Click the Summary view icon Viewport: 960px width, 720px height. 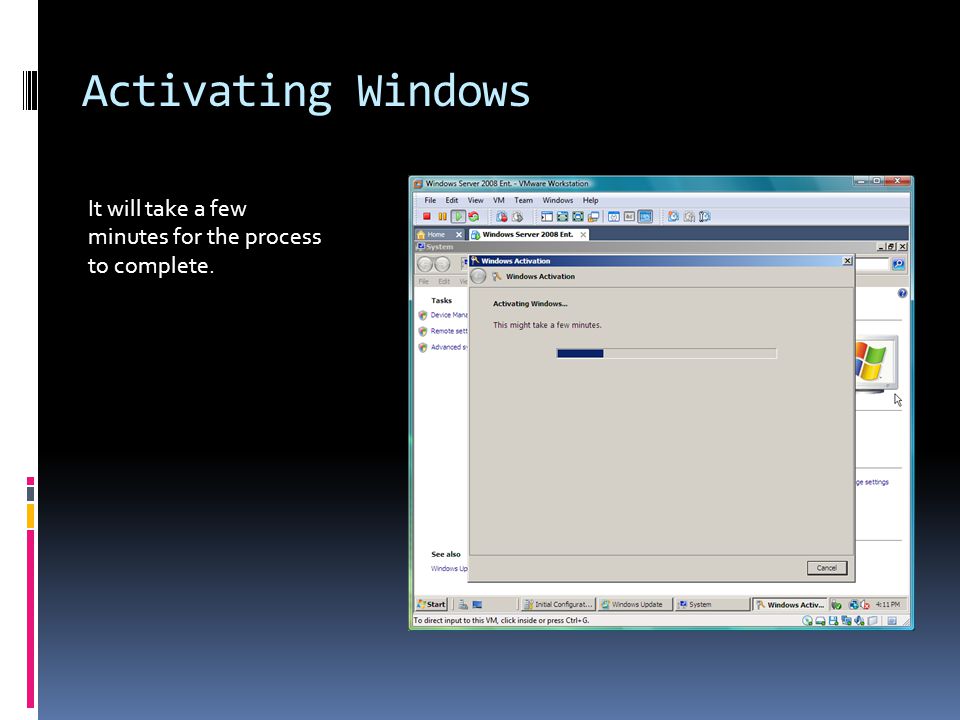point(613,216)
